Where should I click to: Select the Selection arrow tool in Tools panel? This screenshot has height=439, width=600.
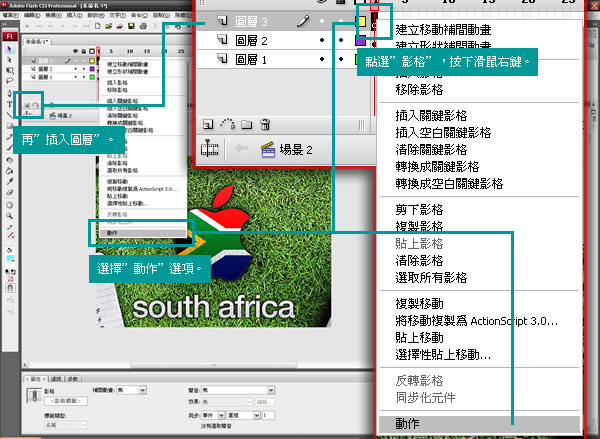(10, 49)
